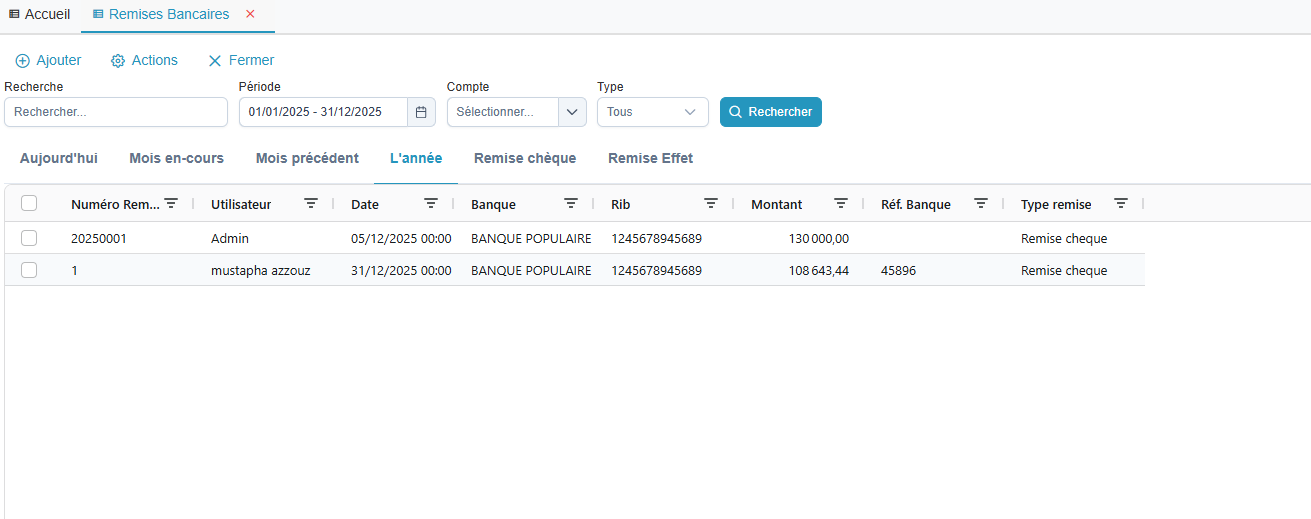Toggle the select-all checkbox in table header
Screen dimensions: 1311x519
pyautogui.click(x=29, y=204)
